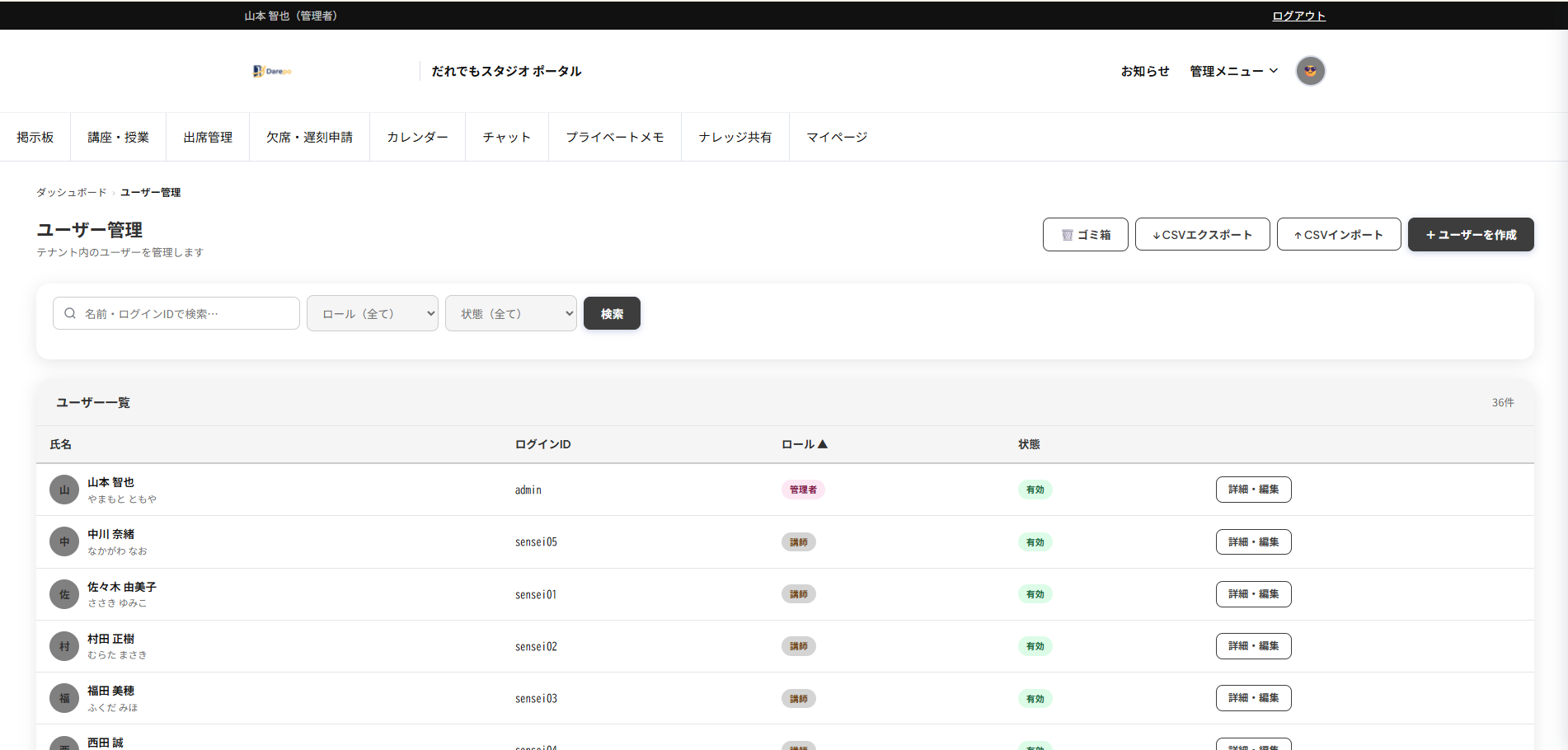Viewport: 1568px width, 750px height.
Task: Click the 氏名 column header
Action: (60, 444)
